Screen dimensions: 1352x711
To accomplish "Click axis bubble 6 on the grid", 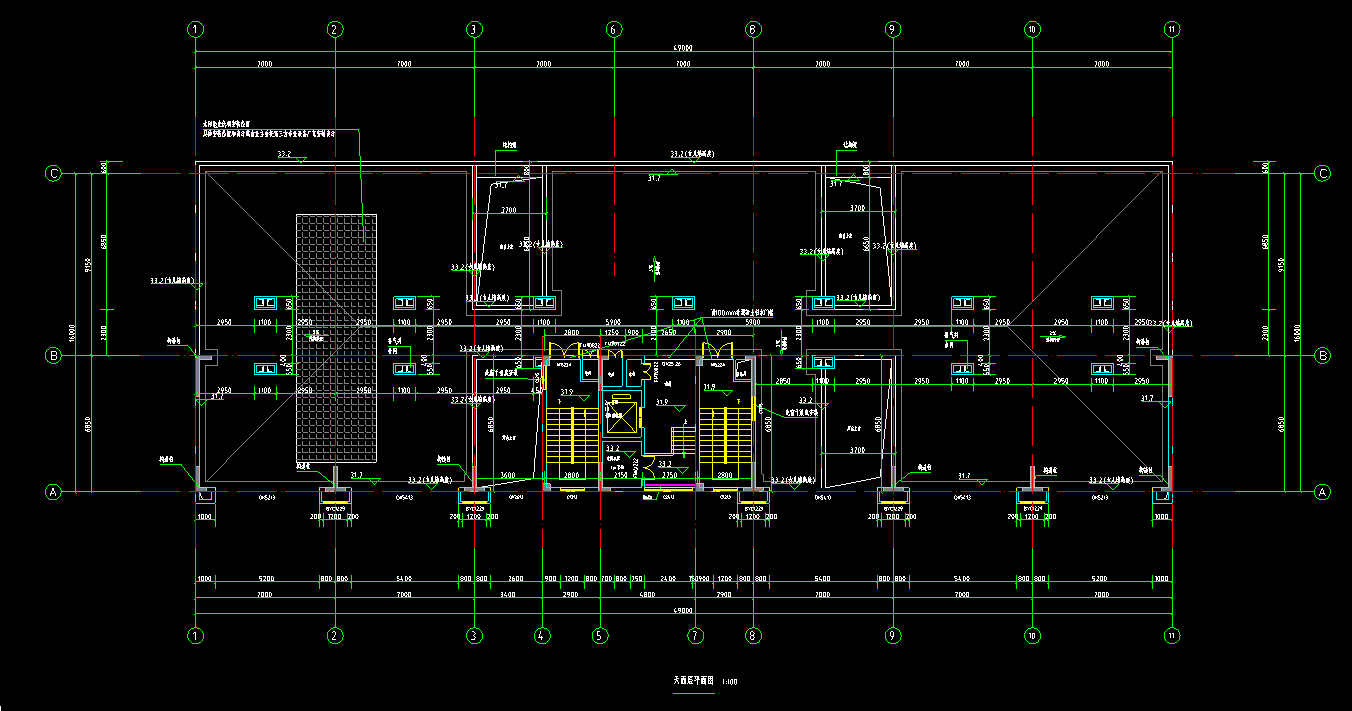I will point(613,30).
